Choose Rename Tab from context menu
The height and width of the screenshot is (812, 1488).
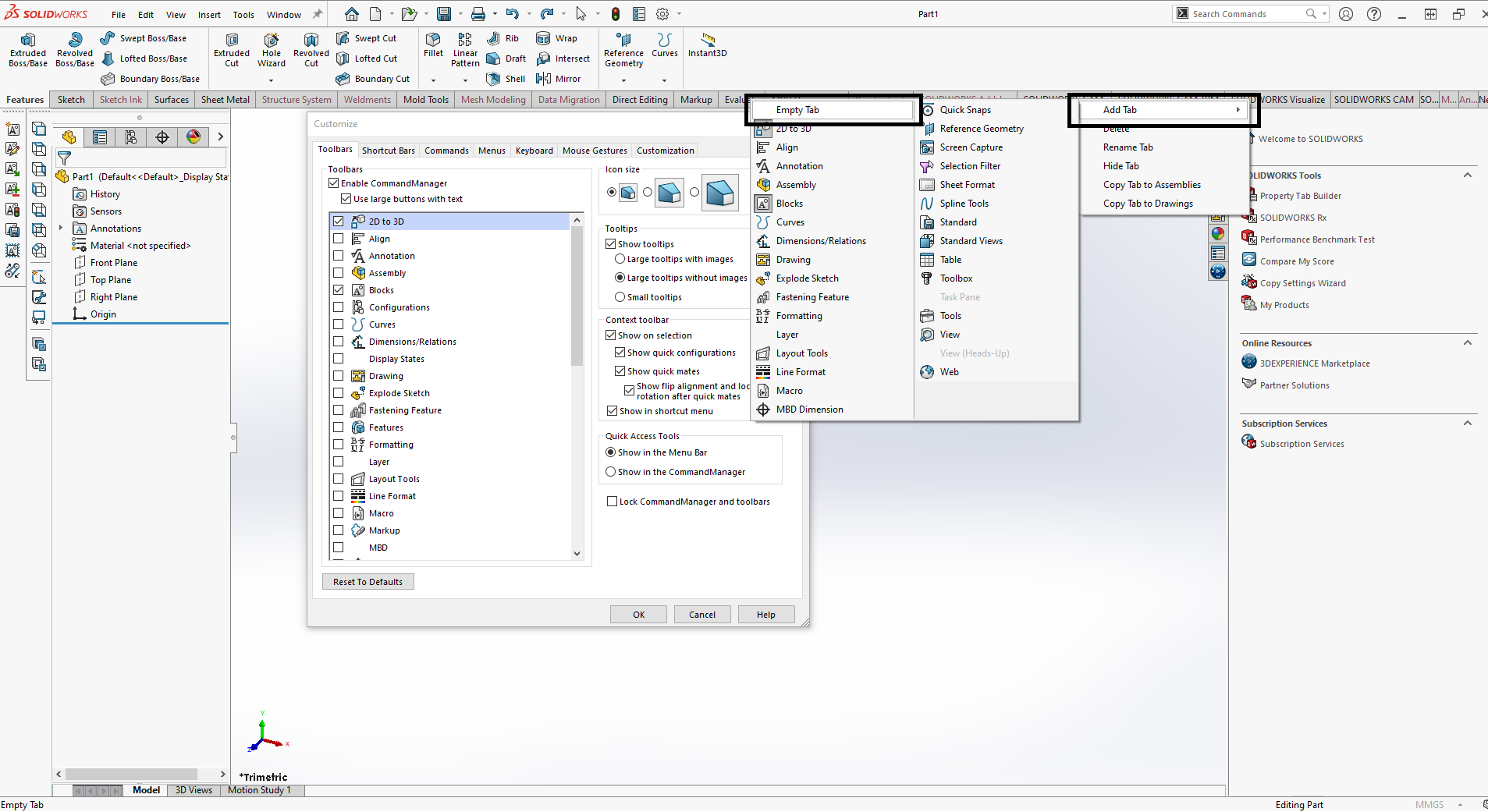tap(1128, 147)
